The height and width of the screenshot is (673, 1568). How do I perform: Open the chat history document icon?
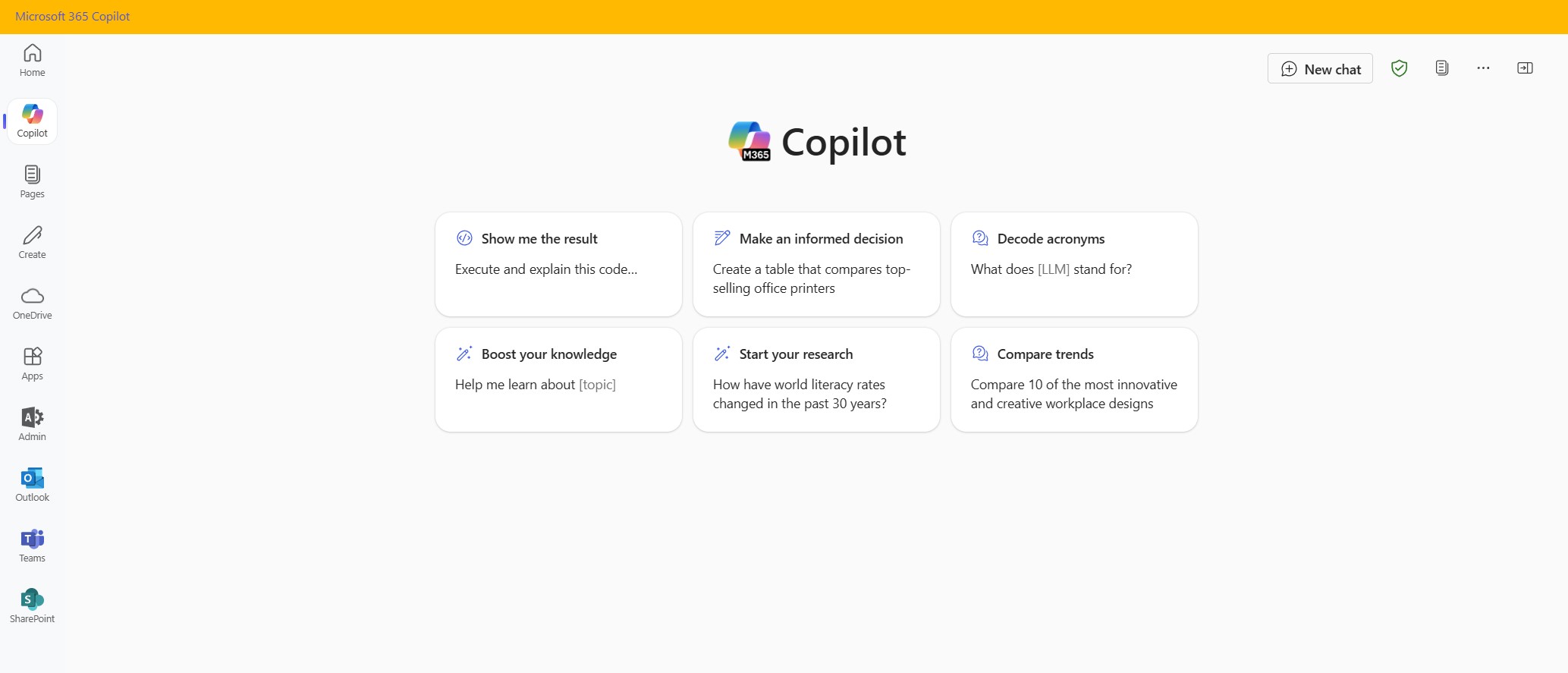coord(1441,68)
